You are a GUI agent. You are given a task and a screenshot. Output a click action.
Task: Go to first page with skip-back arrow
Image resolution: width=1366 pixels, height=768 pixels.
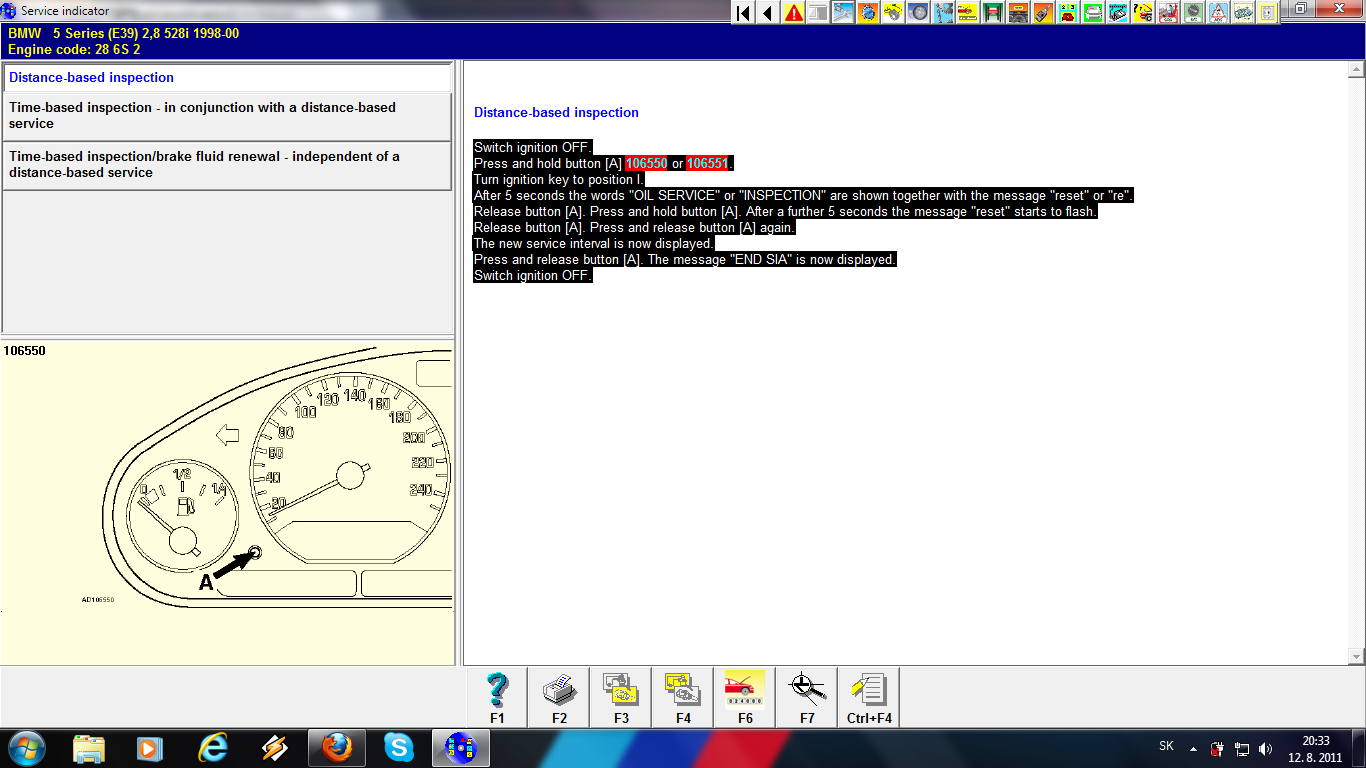coord(743,13)
